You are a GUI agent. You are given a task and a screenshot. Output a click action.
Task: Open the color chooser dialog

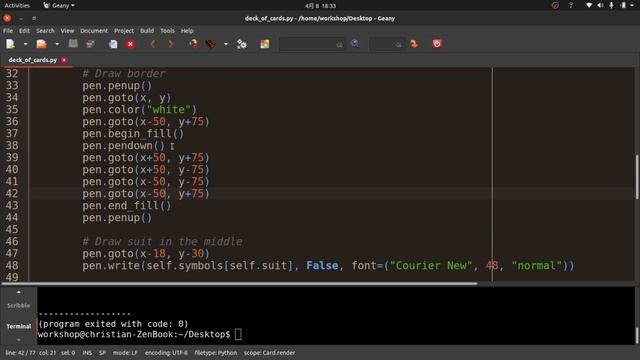click(265, 44)
